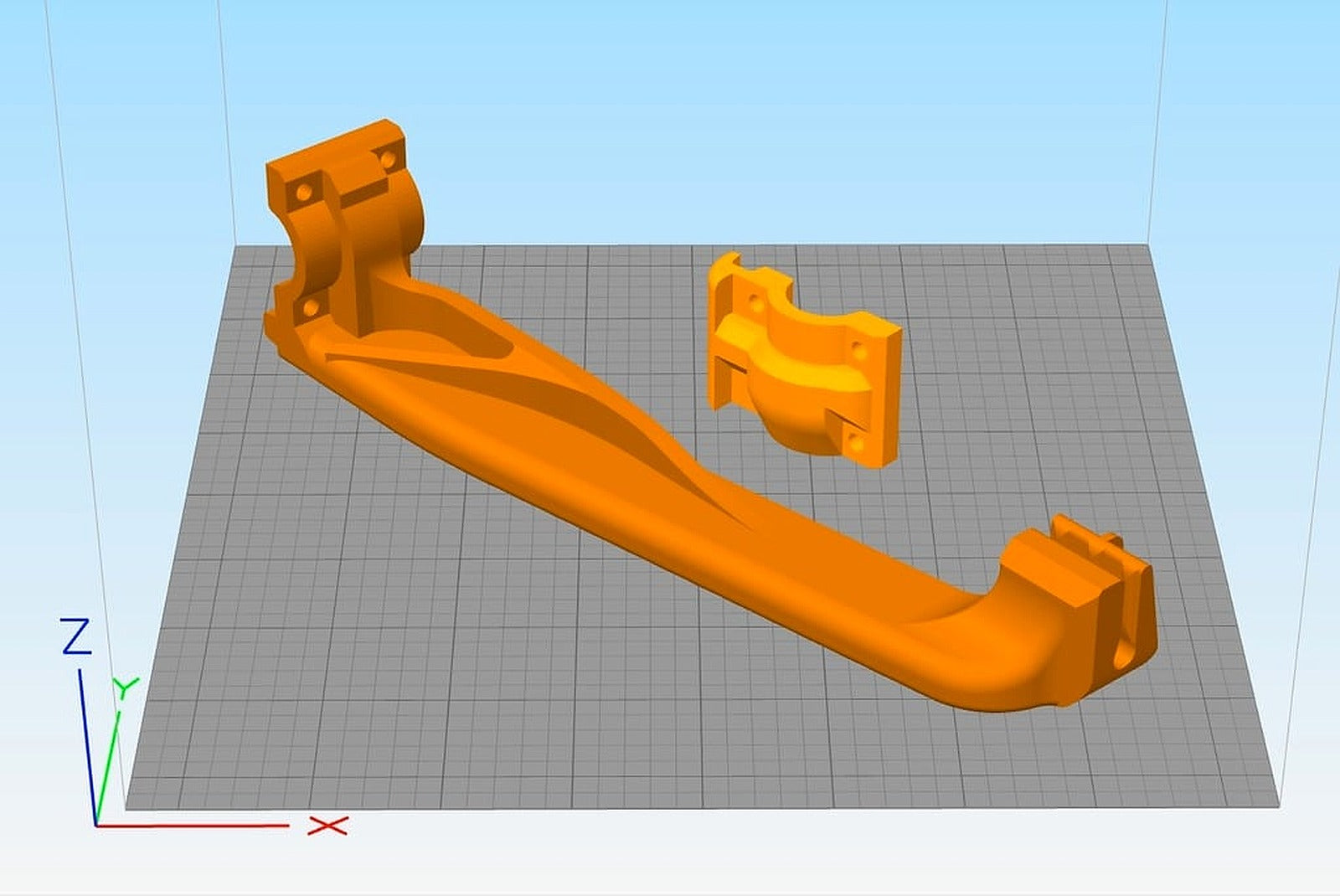The width and height of the screenshot is (1340, 896).
Task: Click the blue Z axis label
Action: [78, 638]
